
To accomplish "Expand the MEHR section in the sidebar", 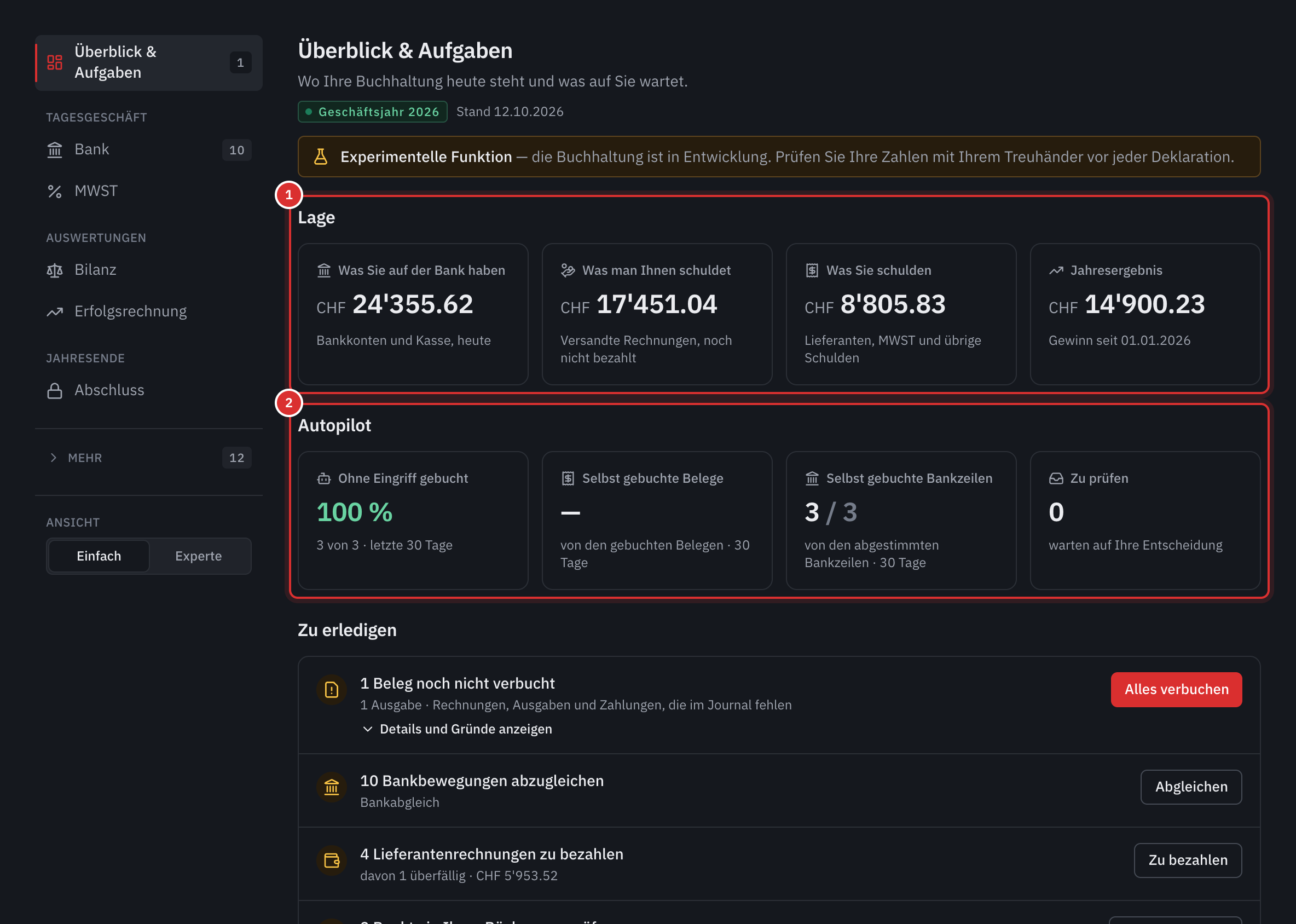I will 148,458.
